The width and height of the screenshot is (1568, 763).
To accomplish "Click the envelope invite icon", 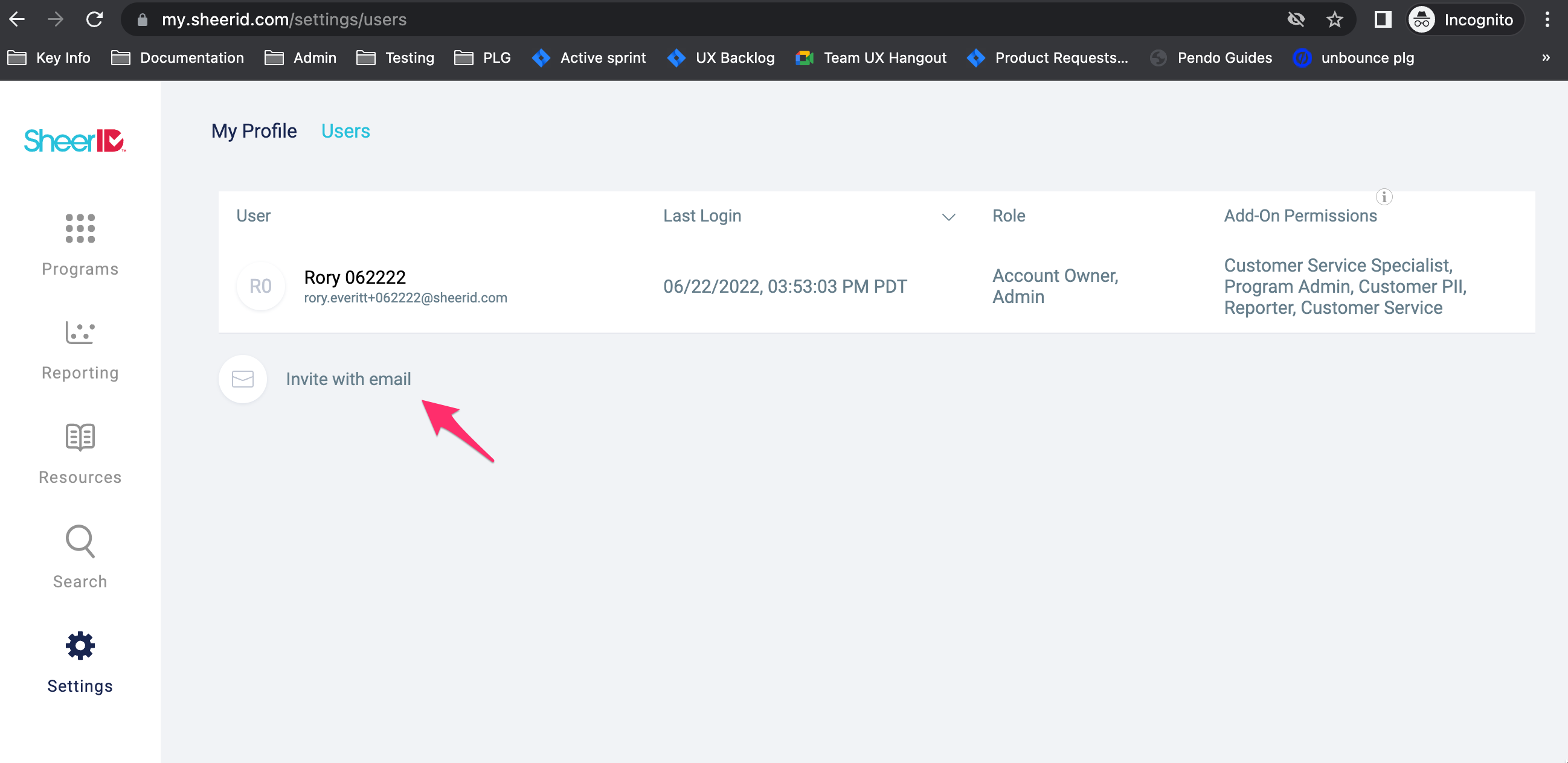I will pos(242,379).
